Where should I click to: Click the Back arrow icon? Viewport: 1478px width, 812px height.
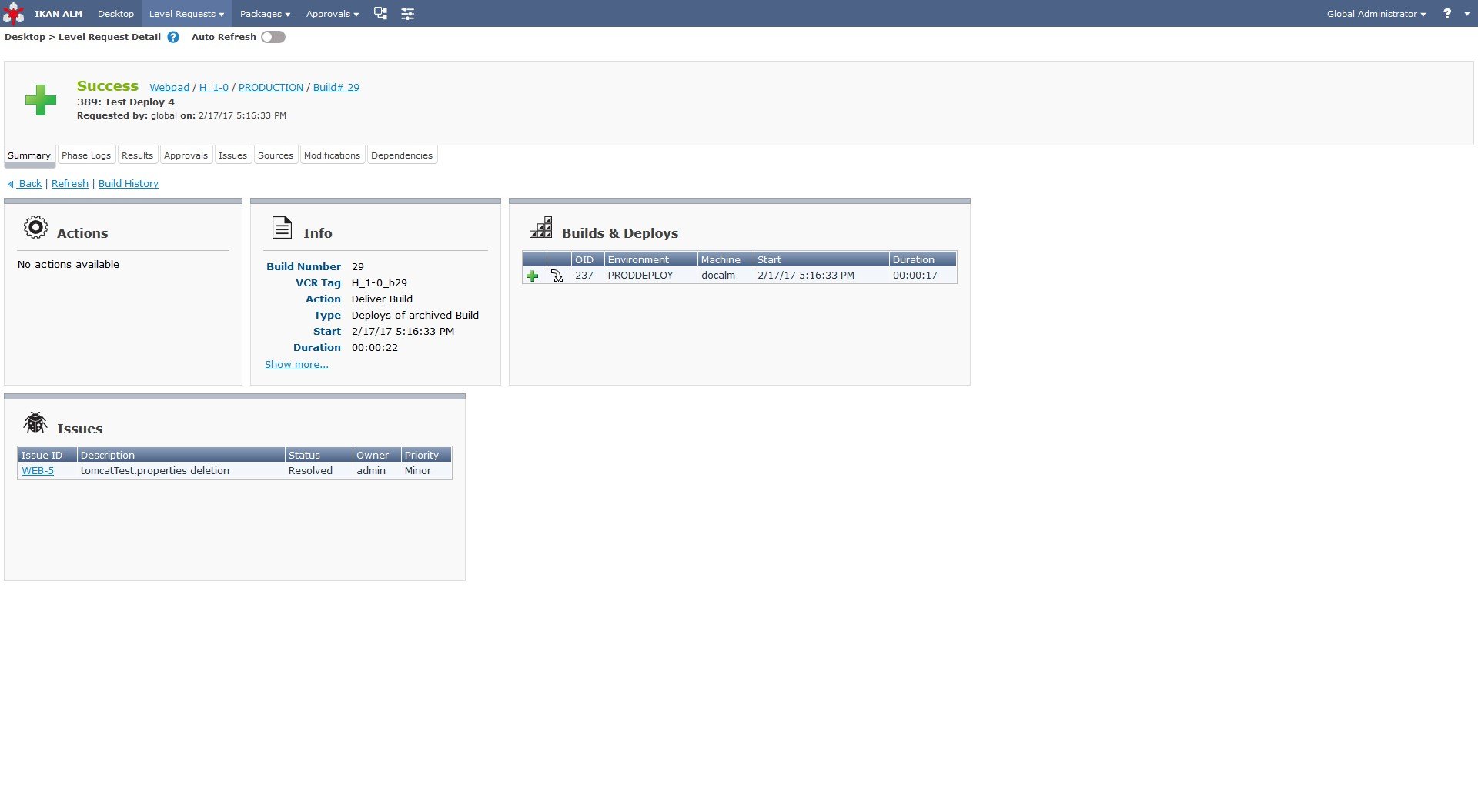click(x=11, y=184)
